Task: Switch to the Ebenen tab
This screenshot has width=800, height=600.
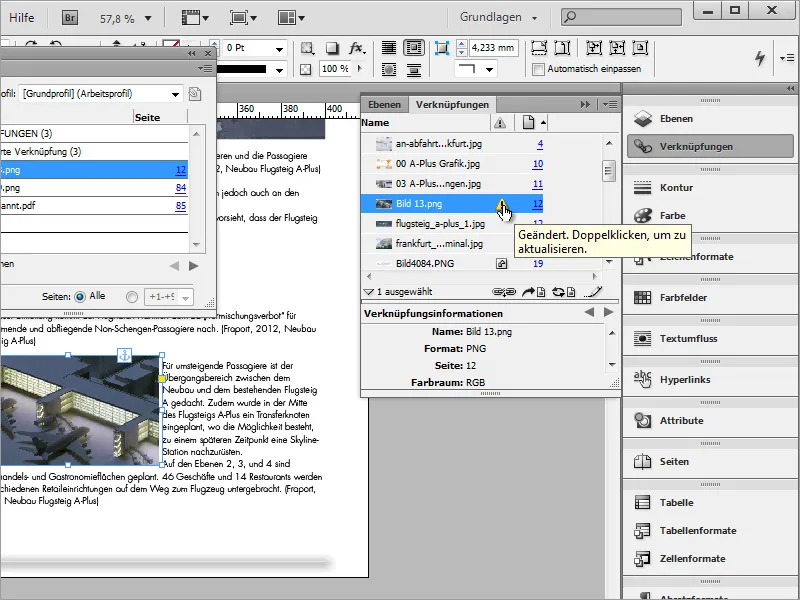Action: pyautogui.click(x=385, y=104)
